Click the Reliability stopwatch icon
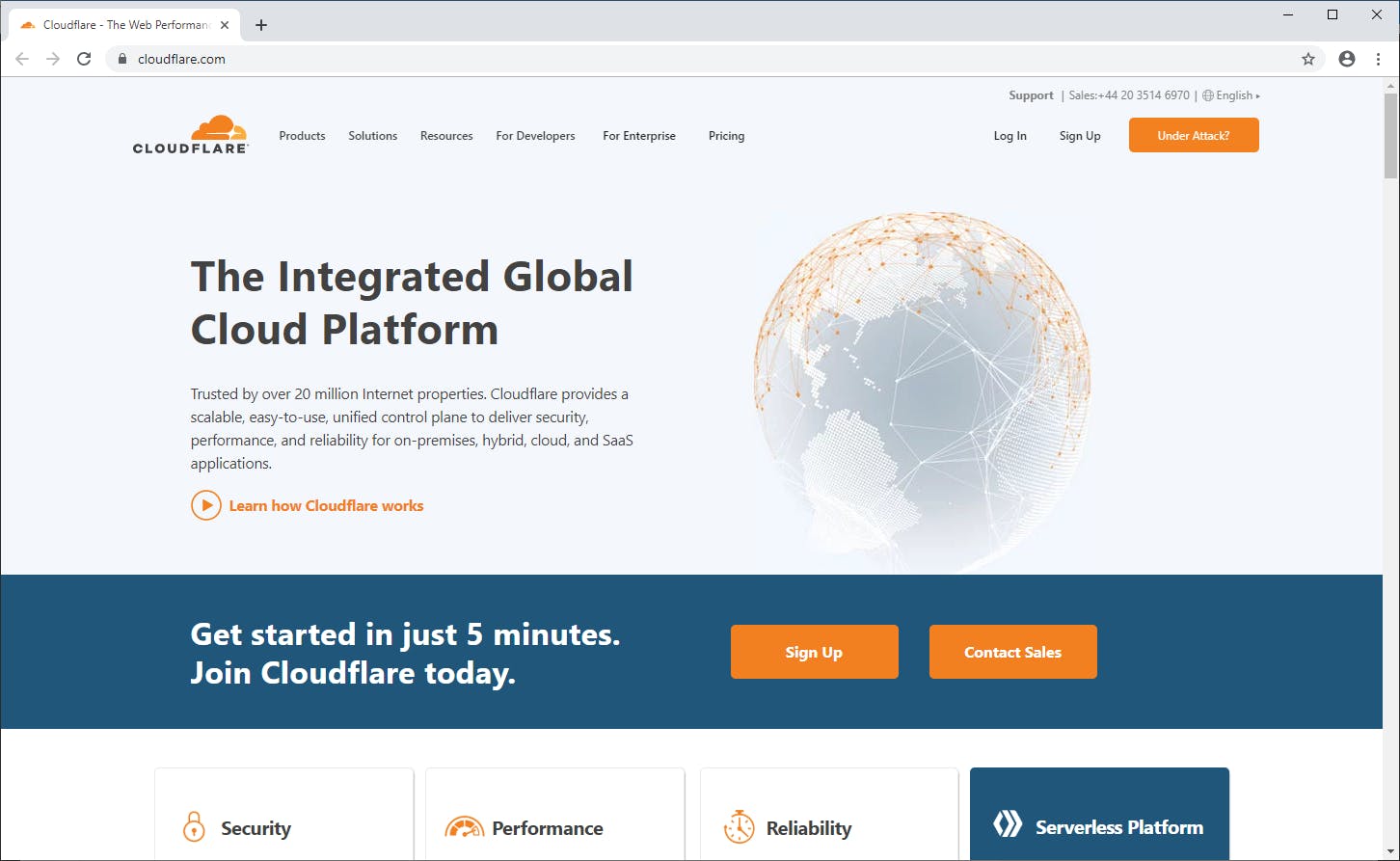Screen dimensions: 1400x861 pos(740,827)
